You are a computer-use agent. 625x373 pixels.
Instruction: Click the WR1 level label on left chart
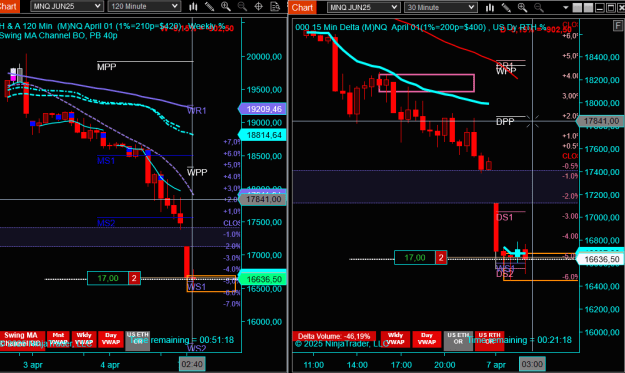coord(197,110)
